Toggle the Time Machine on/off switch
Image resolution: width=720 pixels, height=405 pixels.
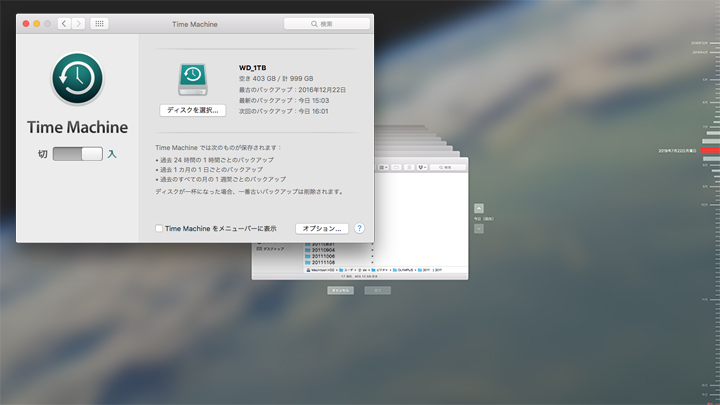[x=78, y=154]
